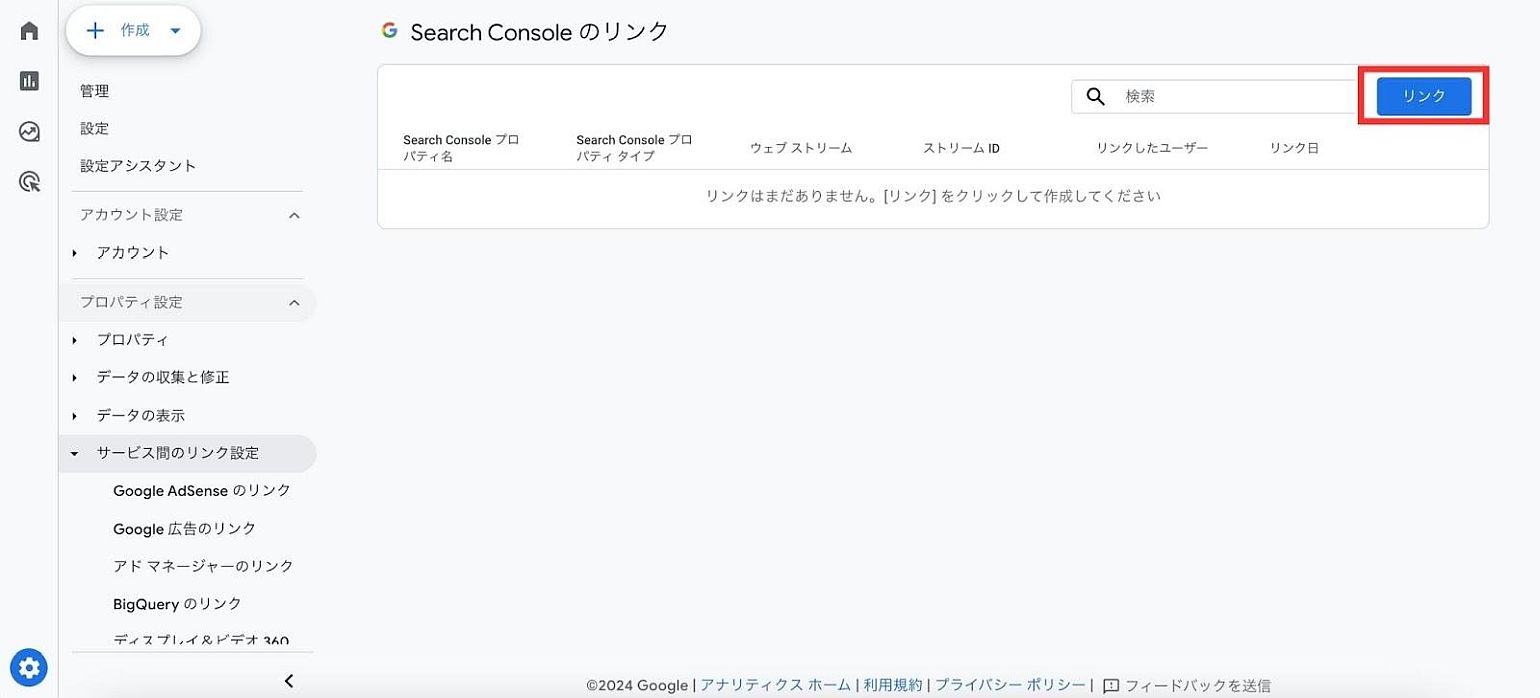Collapse the sidebar with the left chevron
The width and height of the screenshot is (1540, 698).
(289, 681)
